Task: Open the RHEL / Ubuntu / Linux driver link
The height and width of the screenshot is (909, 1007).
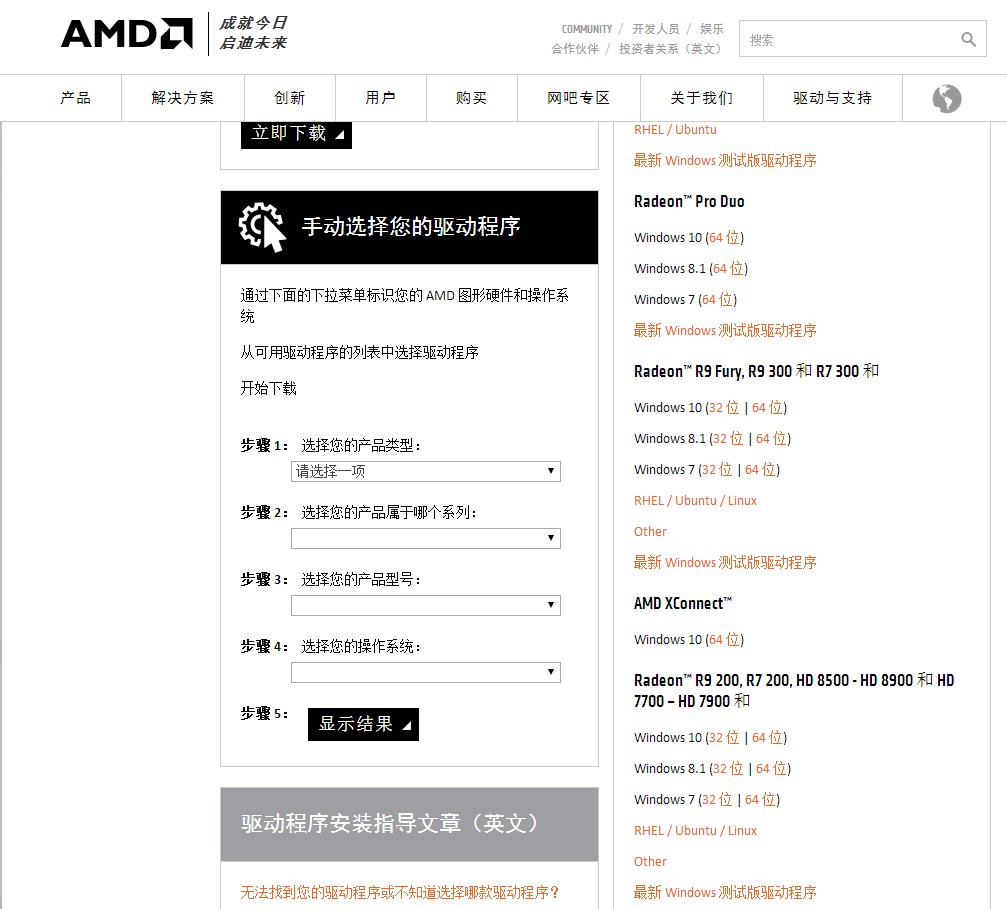Action: coord(695,500)
